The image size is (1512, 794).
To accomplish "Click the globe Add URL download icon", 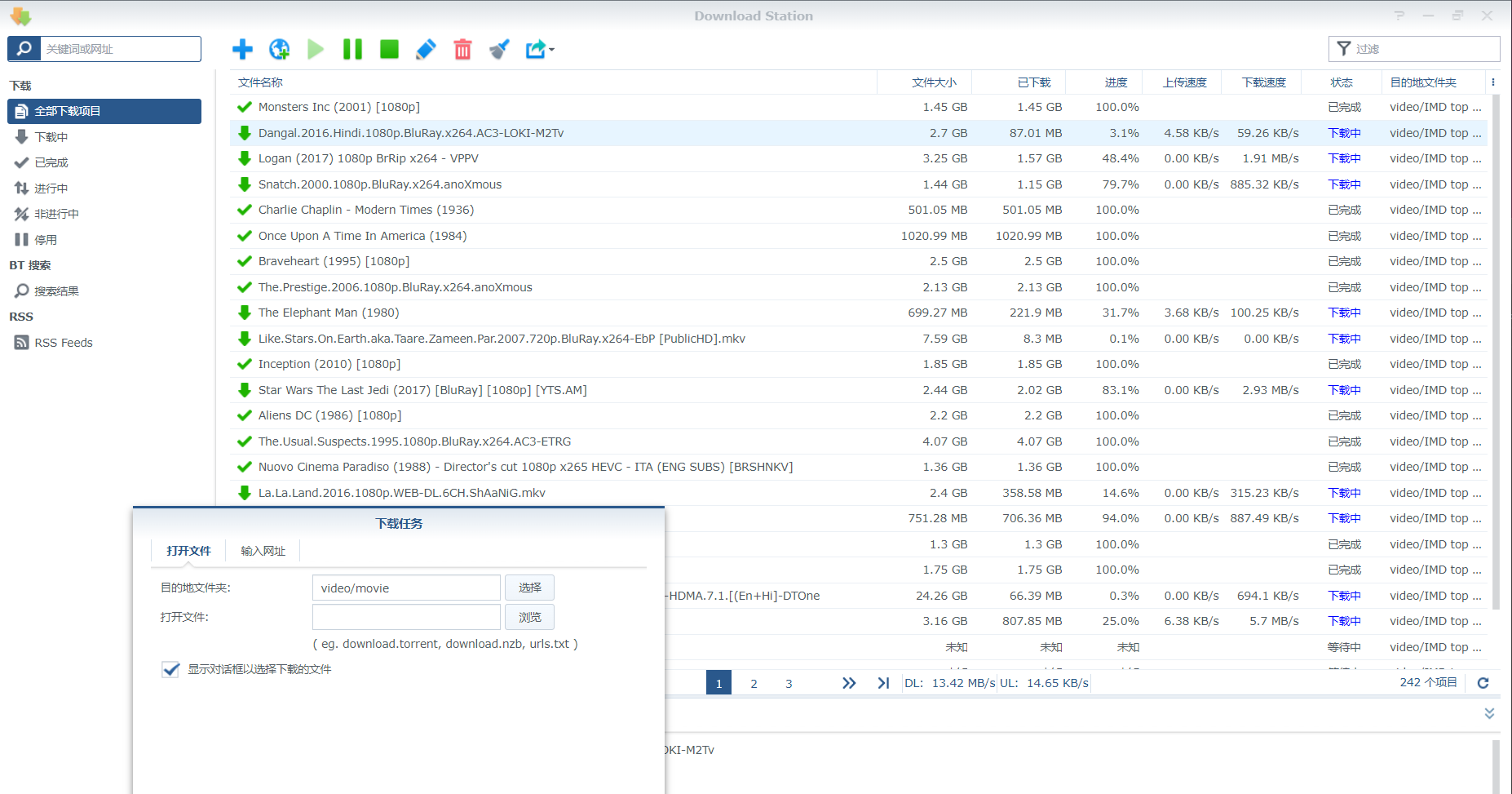I will tap(280, 49).
